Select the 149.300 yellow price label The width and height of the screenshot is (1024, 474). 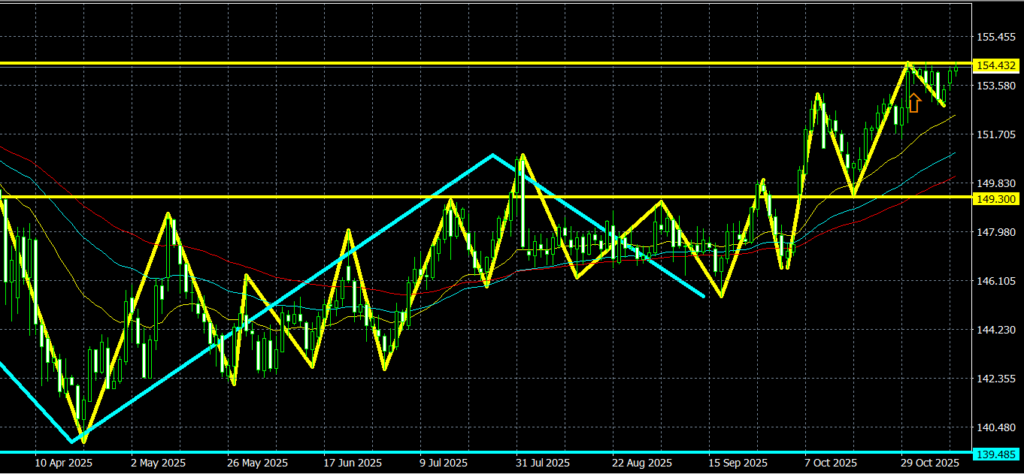pyautogui.click(x=995, y=198)
